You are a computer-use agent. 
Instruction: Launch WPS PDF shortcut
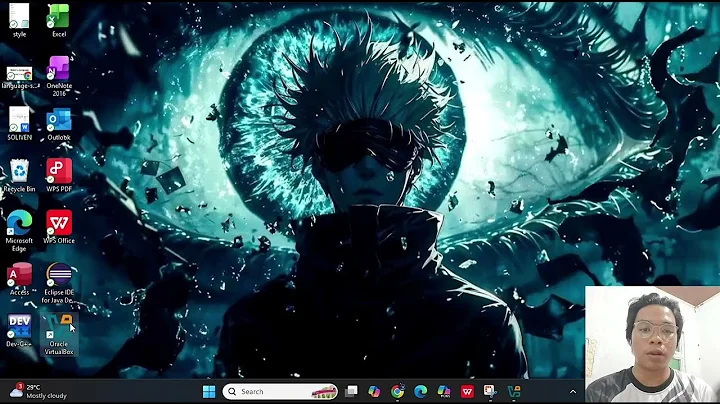click(x=59, y=175)
